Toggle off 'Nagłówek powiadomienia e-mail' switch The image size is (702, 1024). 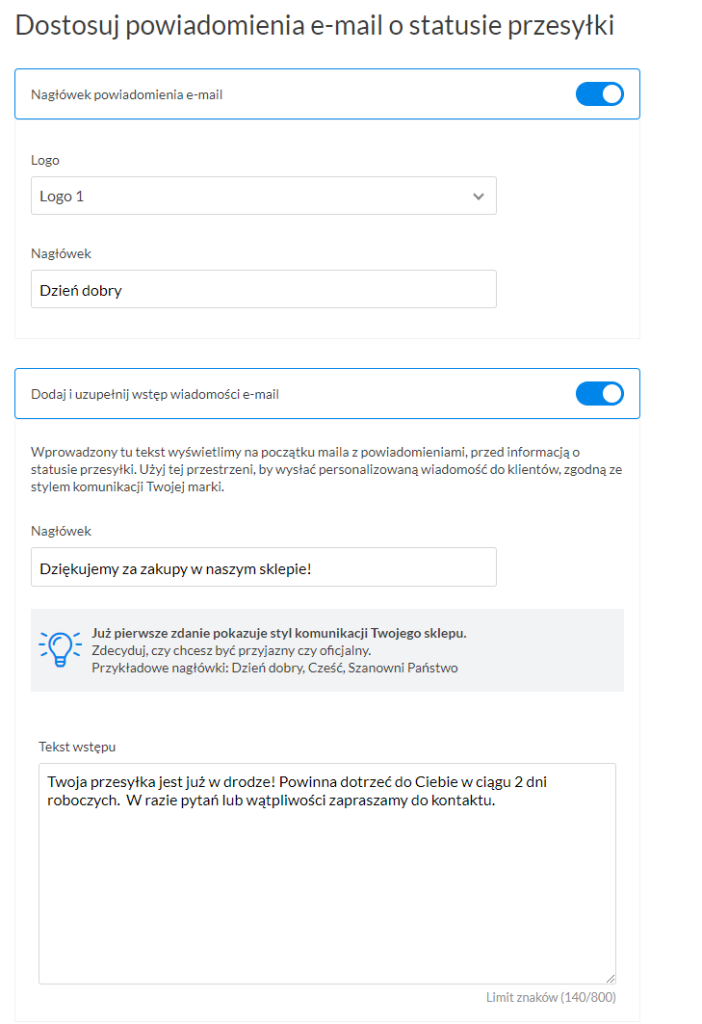click(599, 94)
